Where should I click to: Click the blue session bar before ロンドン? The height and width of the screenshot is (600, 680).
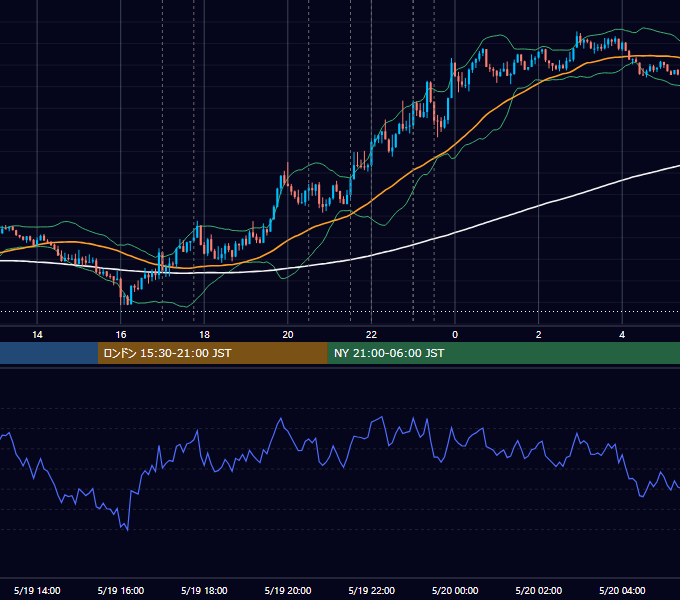coord(49,353)
